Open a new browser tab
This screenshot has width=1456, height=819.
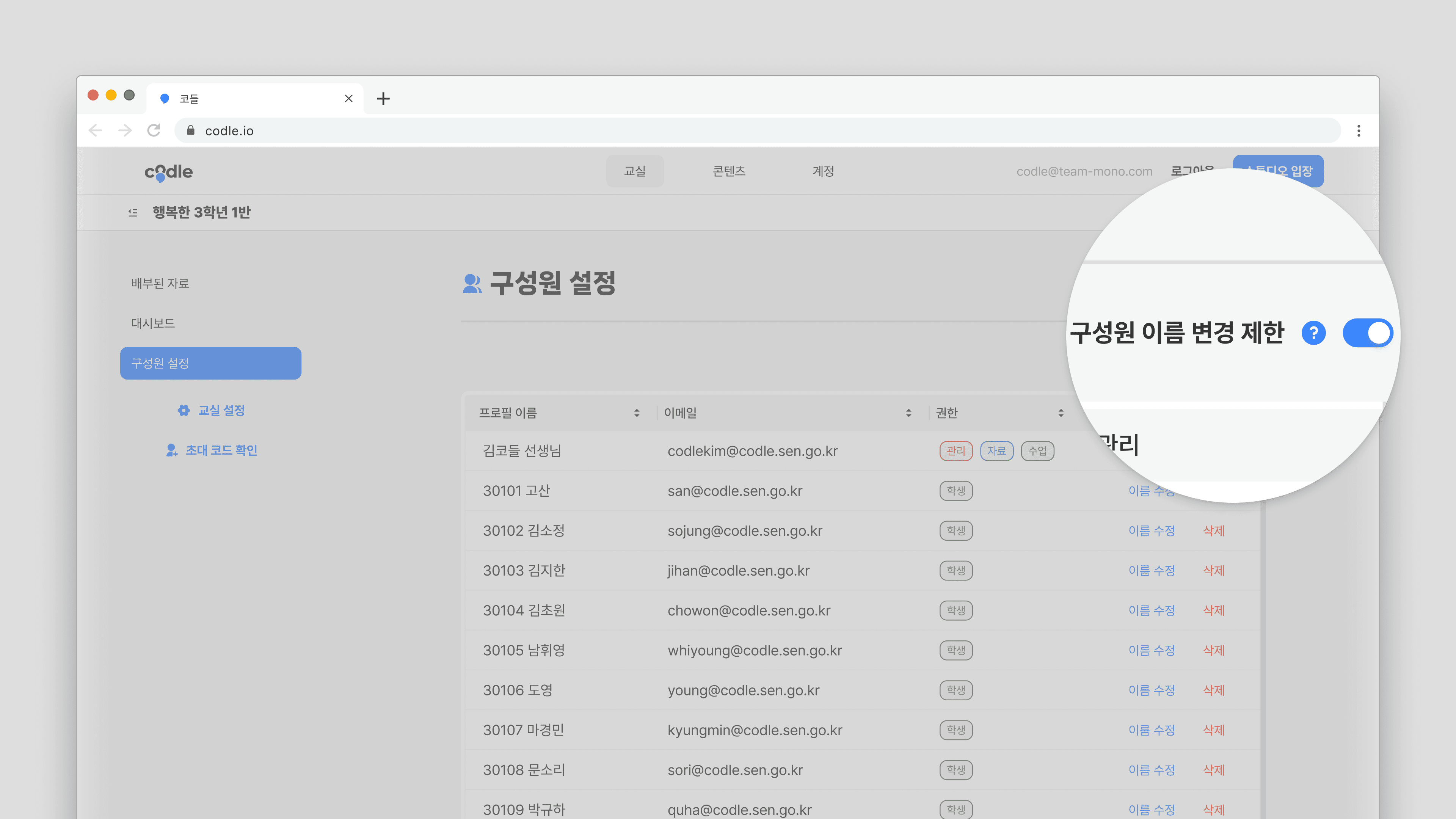pyautogui.click(x=383, y=98)
